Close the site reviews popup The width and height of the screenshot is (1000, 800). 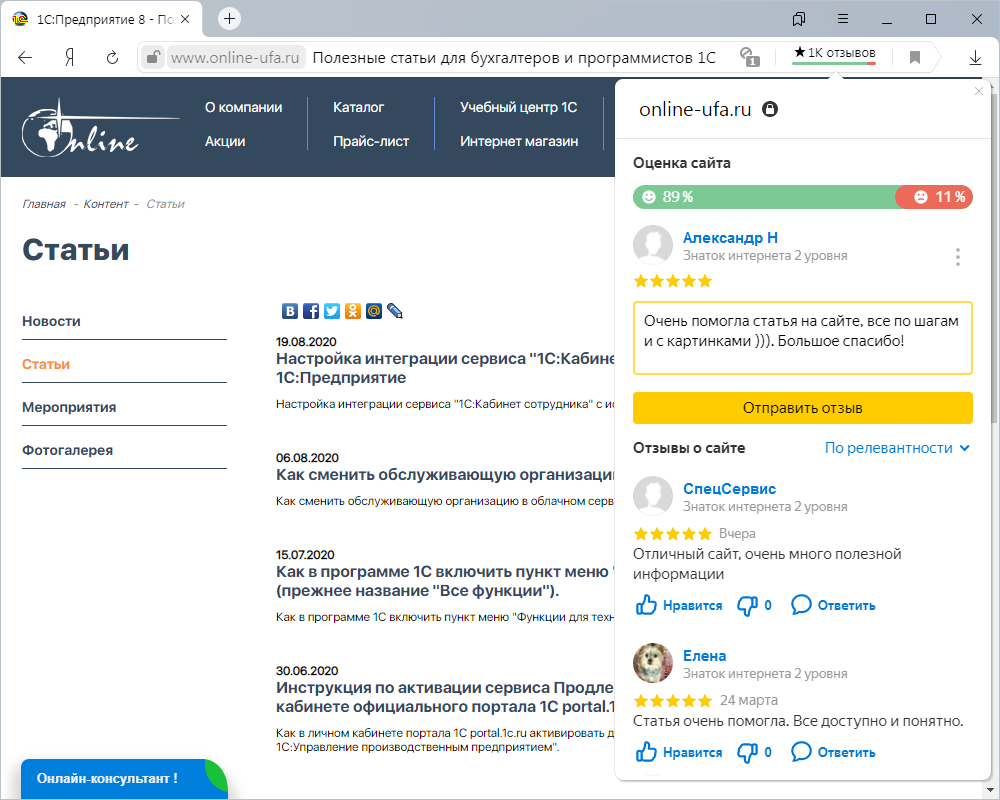click(x=979, y=91)
